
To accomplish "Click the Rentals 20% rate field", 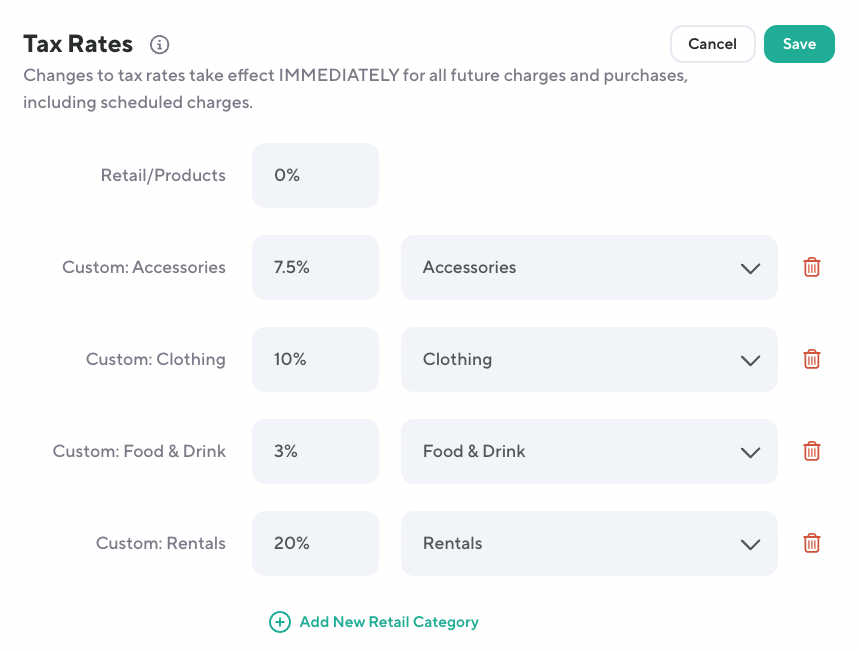I will (x=315, y=543).
